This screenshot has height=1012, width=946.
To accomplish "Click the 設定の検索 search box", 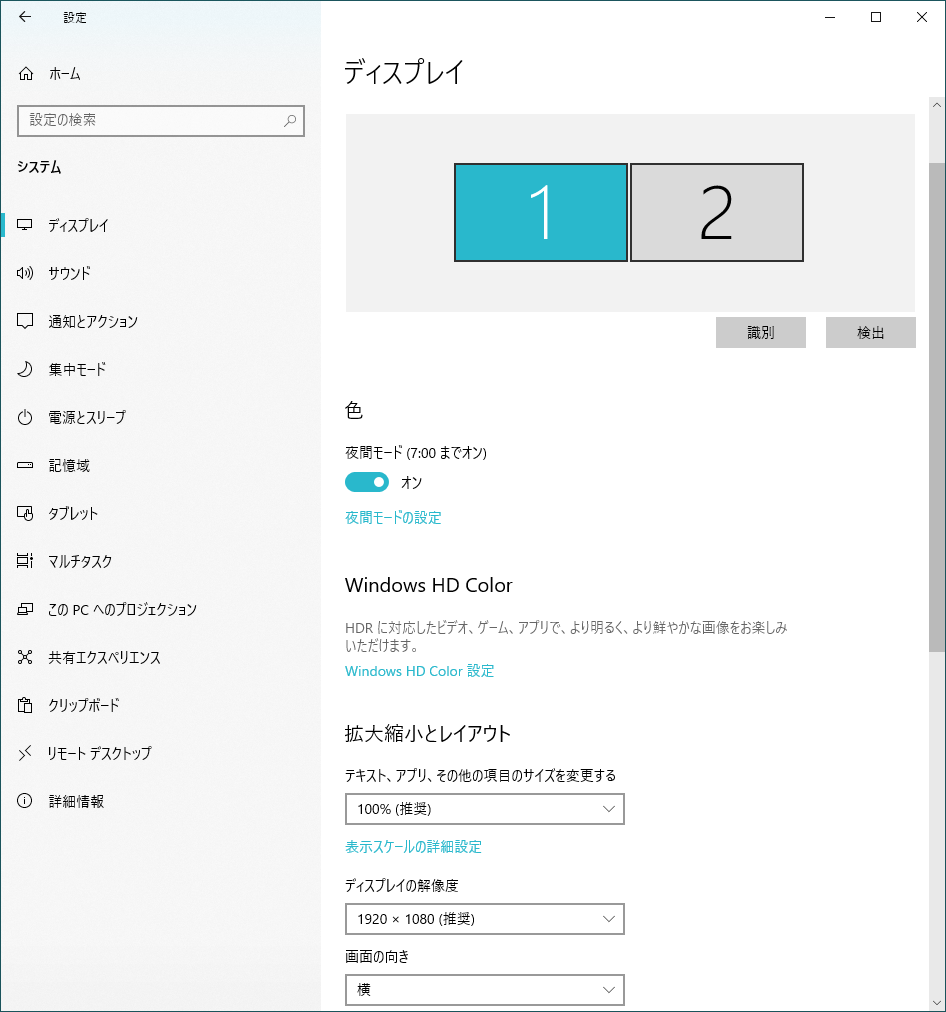I will click(160, 121).
